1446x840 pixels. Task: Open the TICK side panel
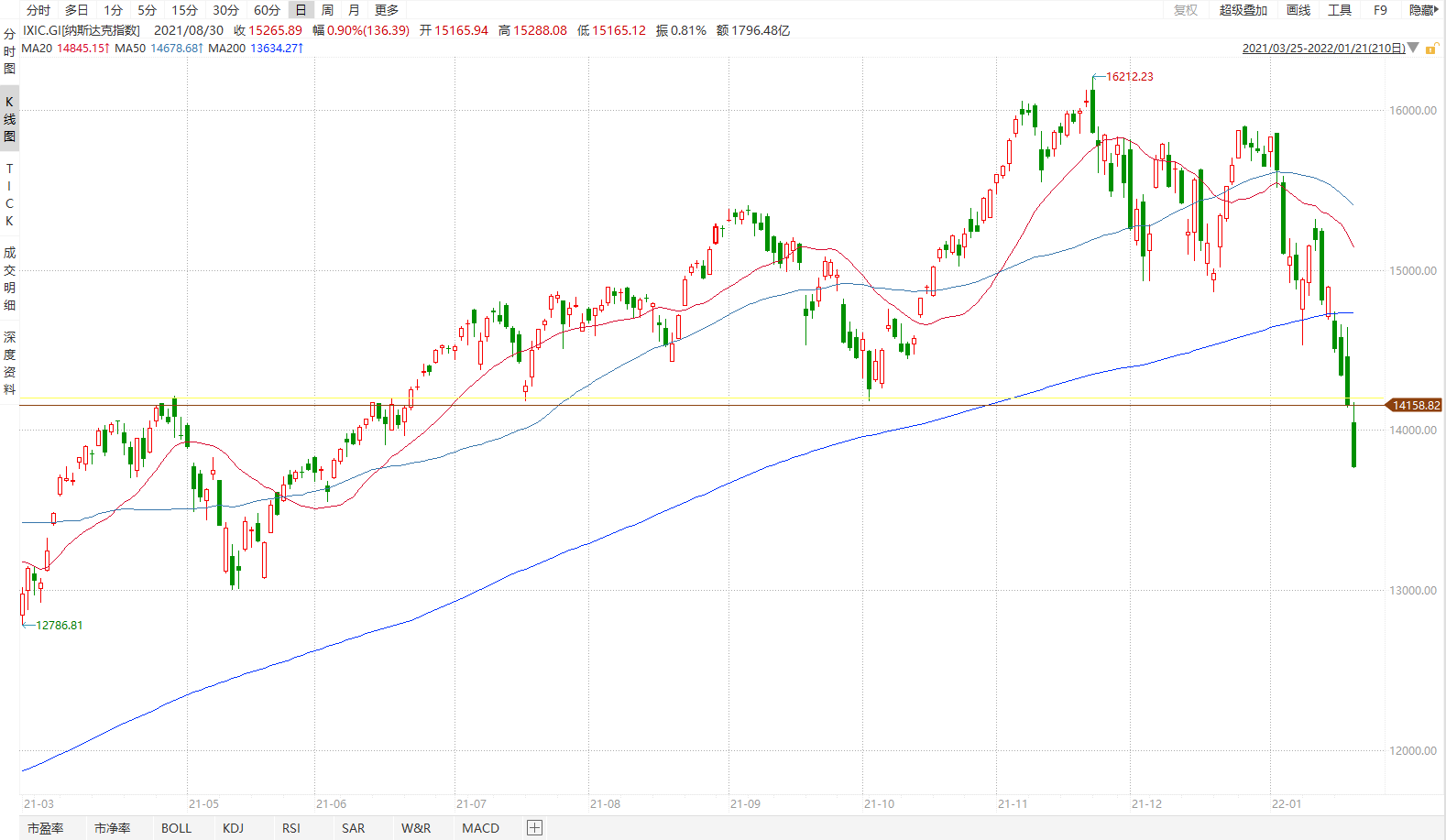[9, 194]
